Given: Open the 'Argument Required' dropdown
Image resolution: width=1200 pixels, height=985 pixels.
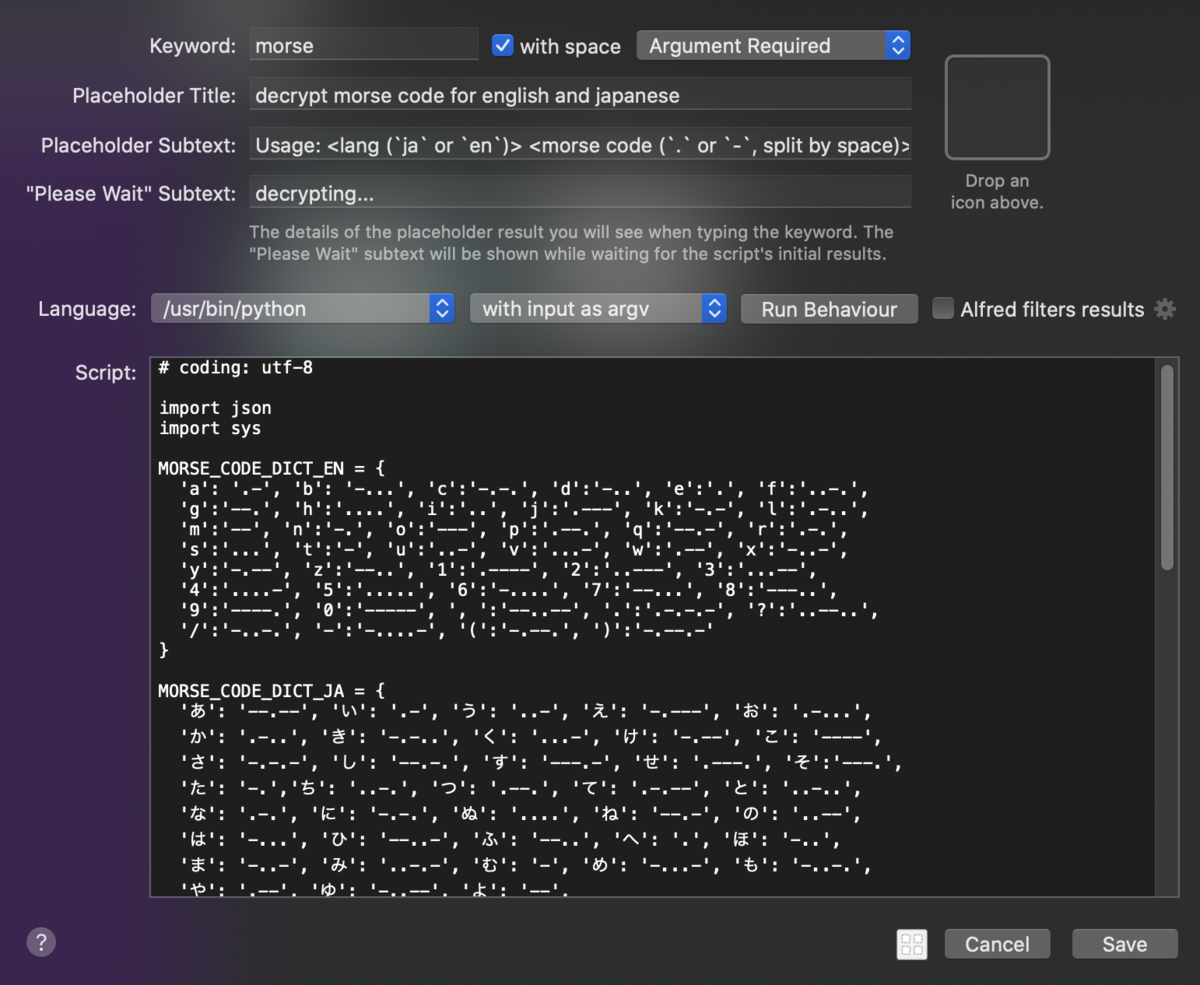Looking at the screenshot, I should 773,45.
